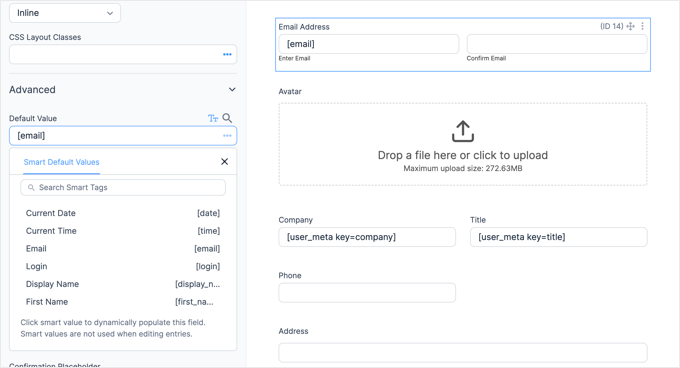The image size is (680, 368).
Task: Click the Enter Email input field
Action: [369, 44]
